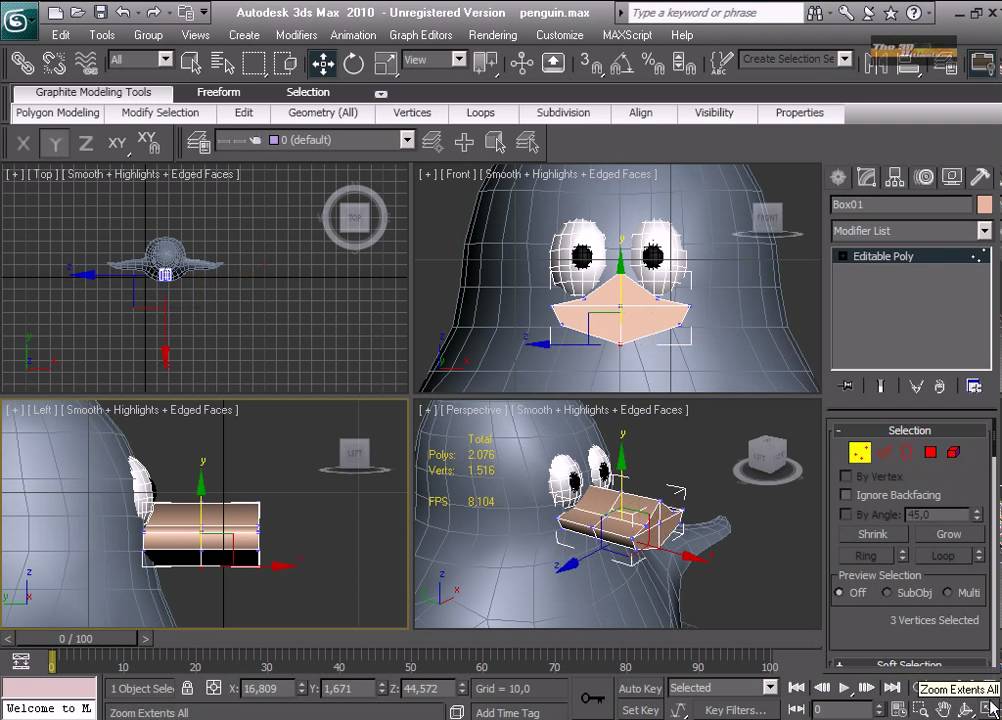Open the Utilities hammer panel
The image size is (1002, 720).
coord(980,178)
